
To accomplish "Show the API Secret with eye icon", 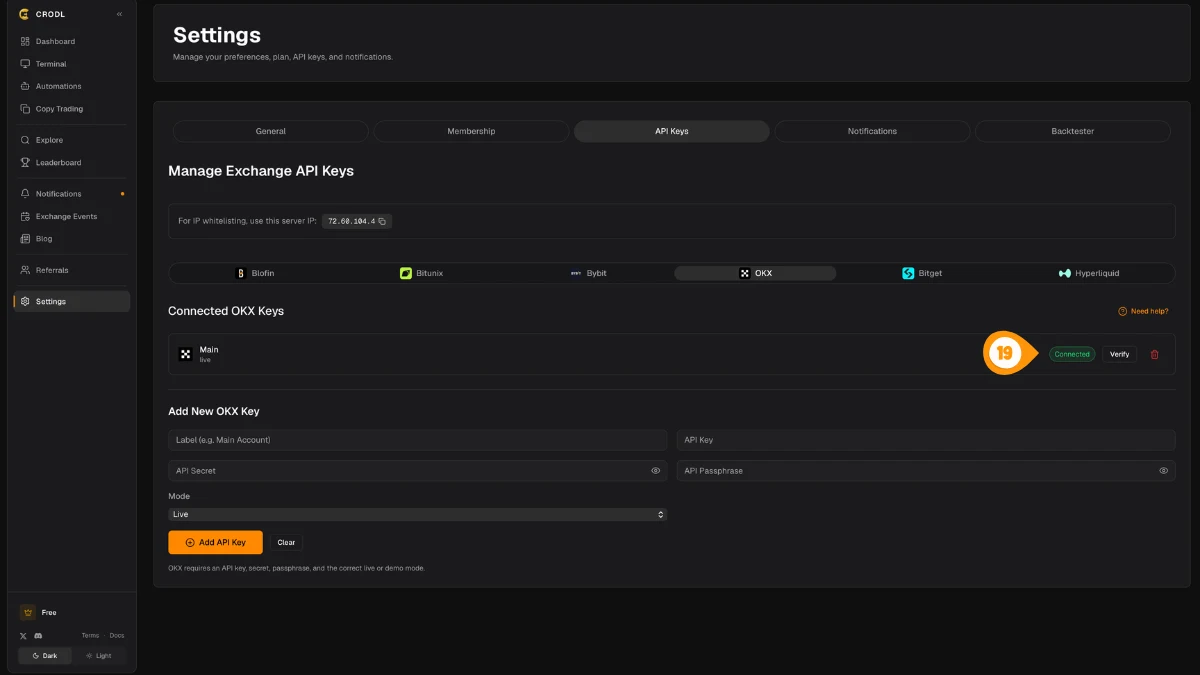I will pos(656,470).
